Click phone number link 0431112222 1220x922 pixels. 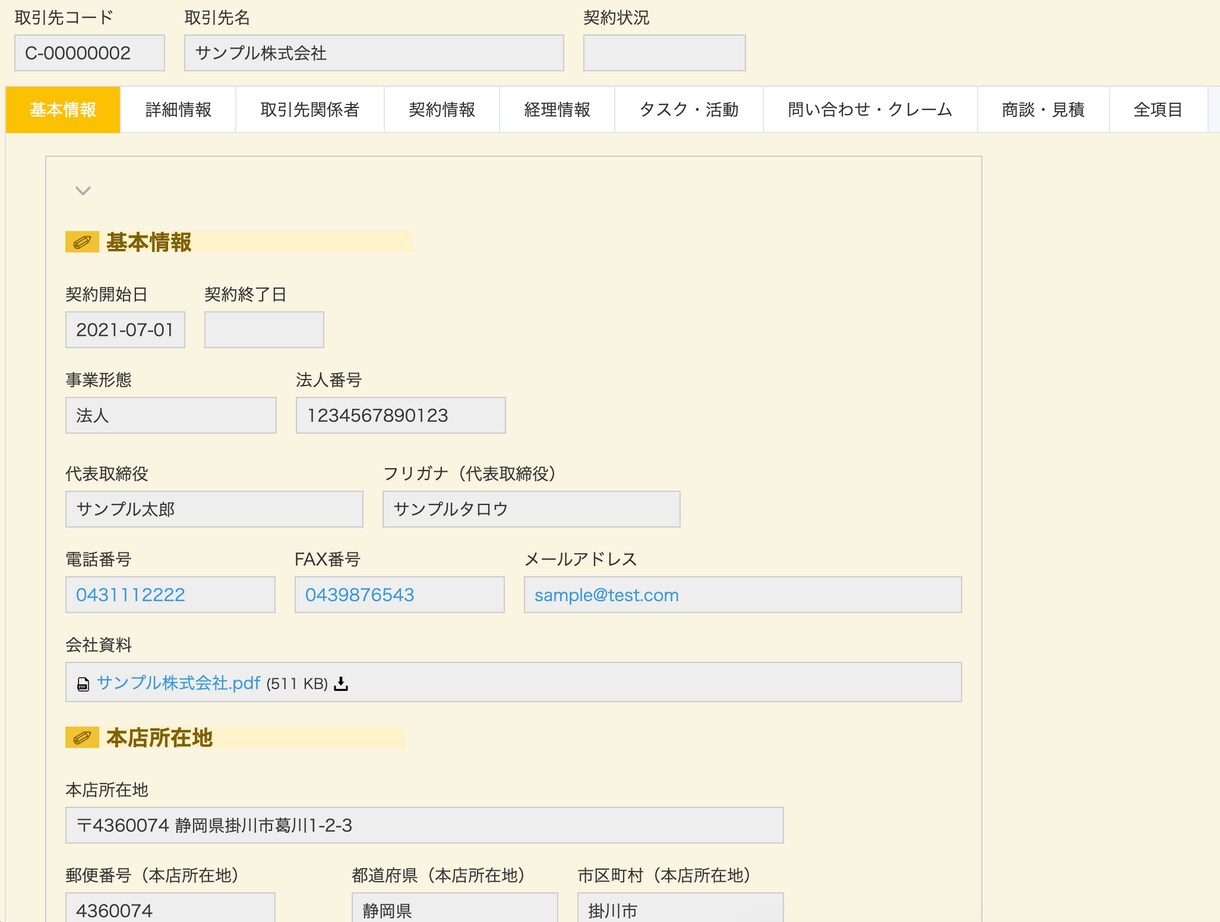tap(131, 595)
